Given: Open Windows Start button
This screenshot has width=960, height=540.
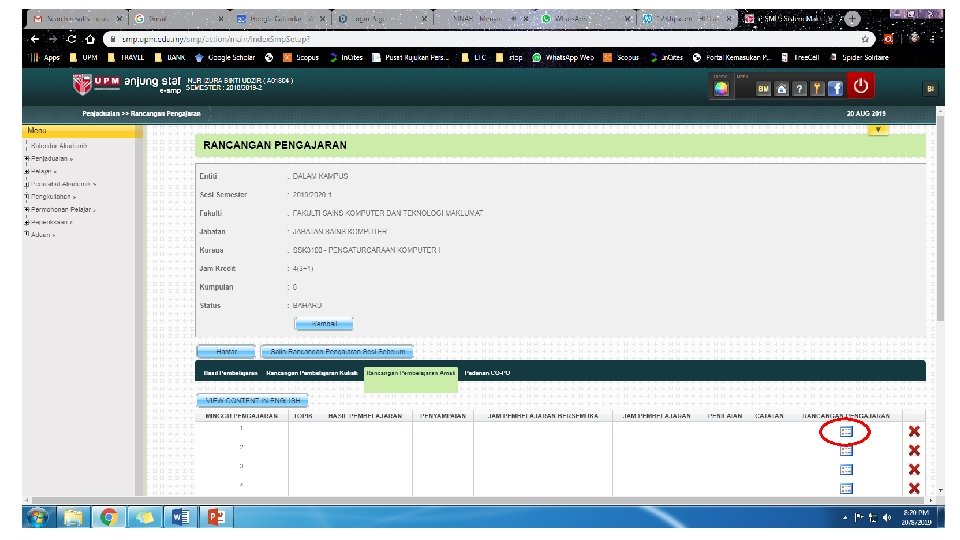Looking at the screenshot, I should 38,517.
